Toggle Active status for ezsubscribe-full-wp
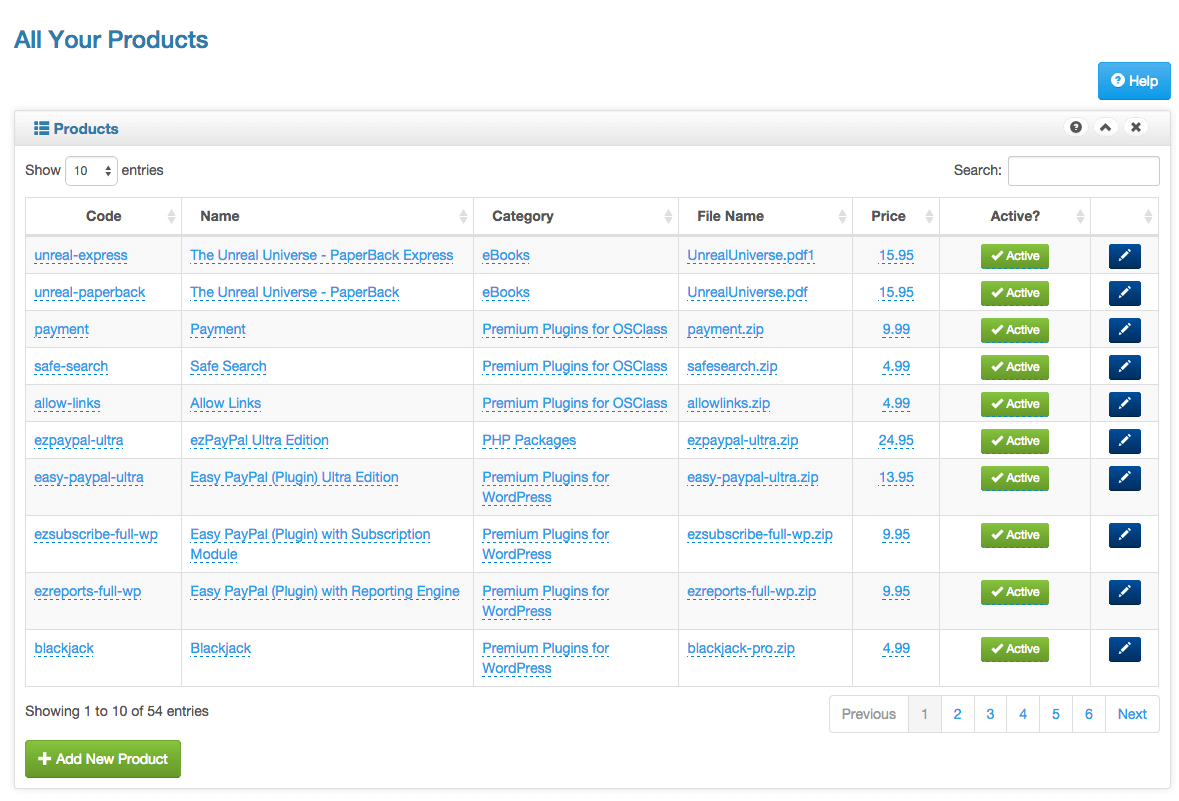Screen dimensions: 1179x801 click(x=1014, y=535)
